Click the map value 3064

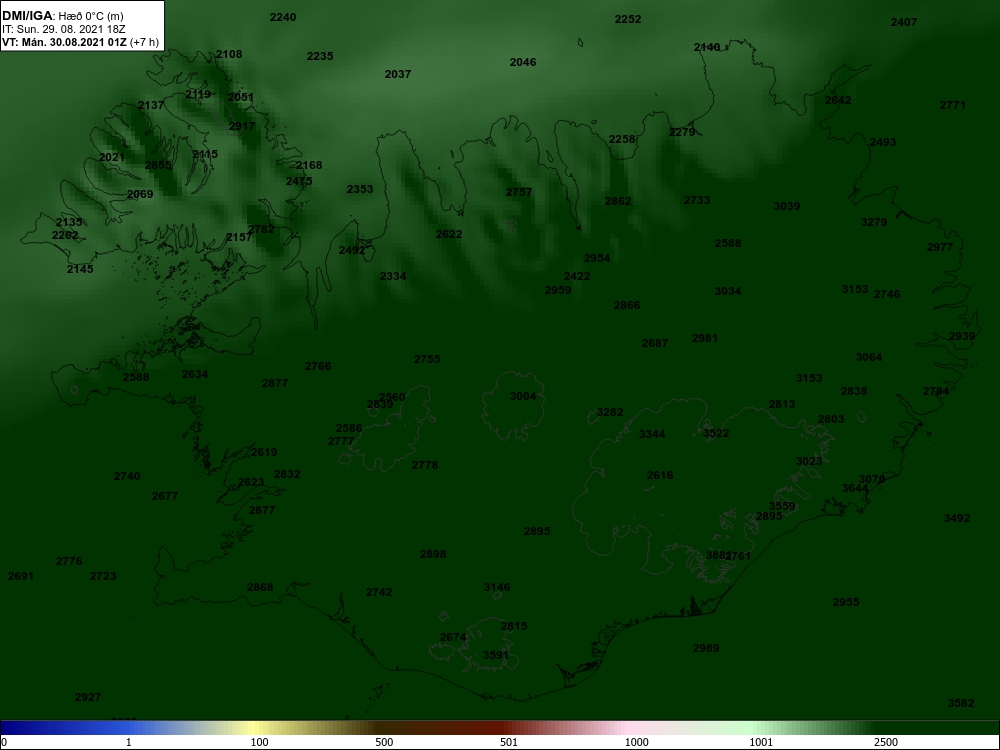point(869,357)
